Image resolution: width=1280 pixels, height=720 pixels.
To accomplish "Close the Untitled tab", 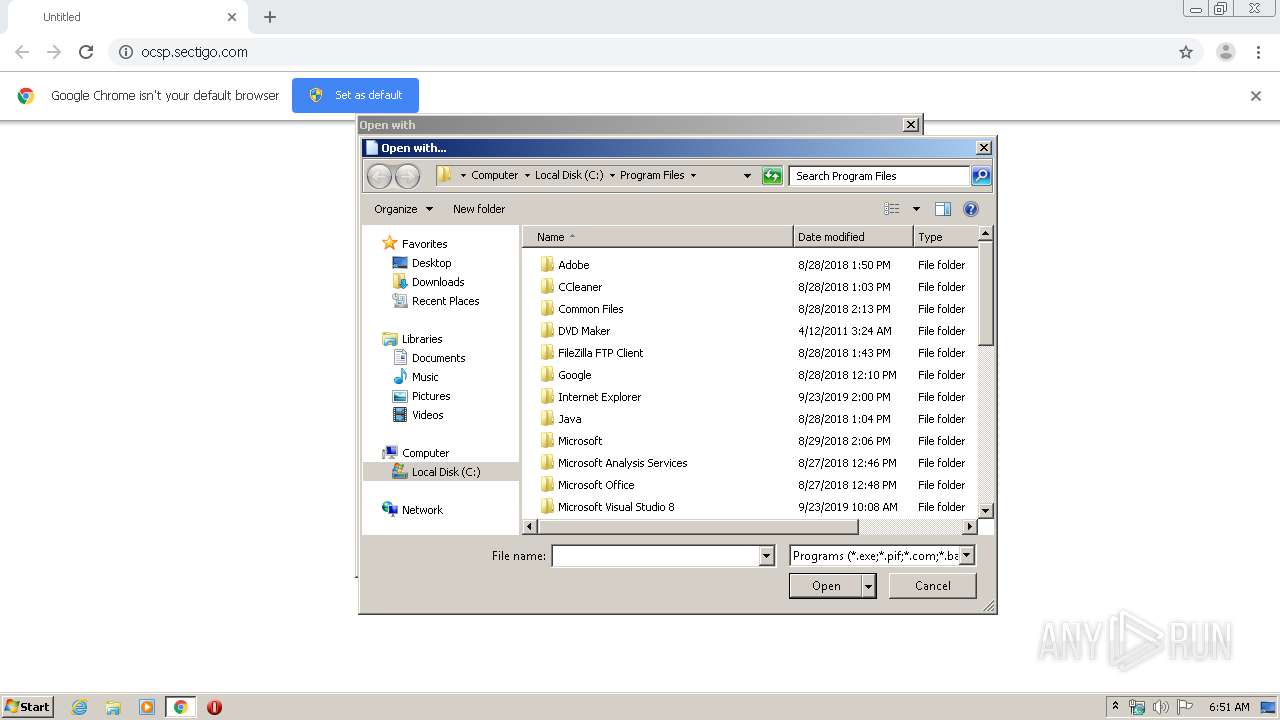I will click(x=232, y=17).
